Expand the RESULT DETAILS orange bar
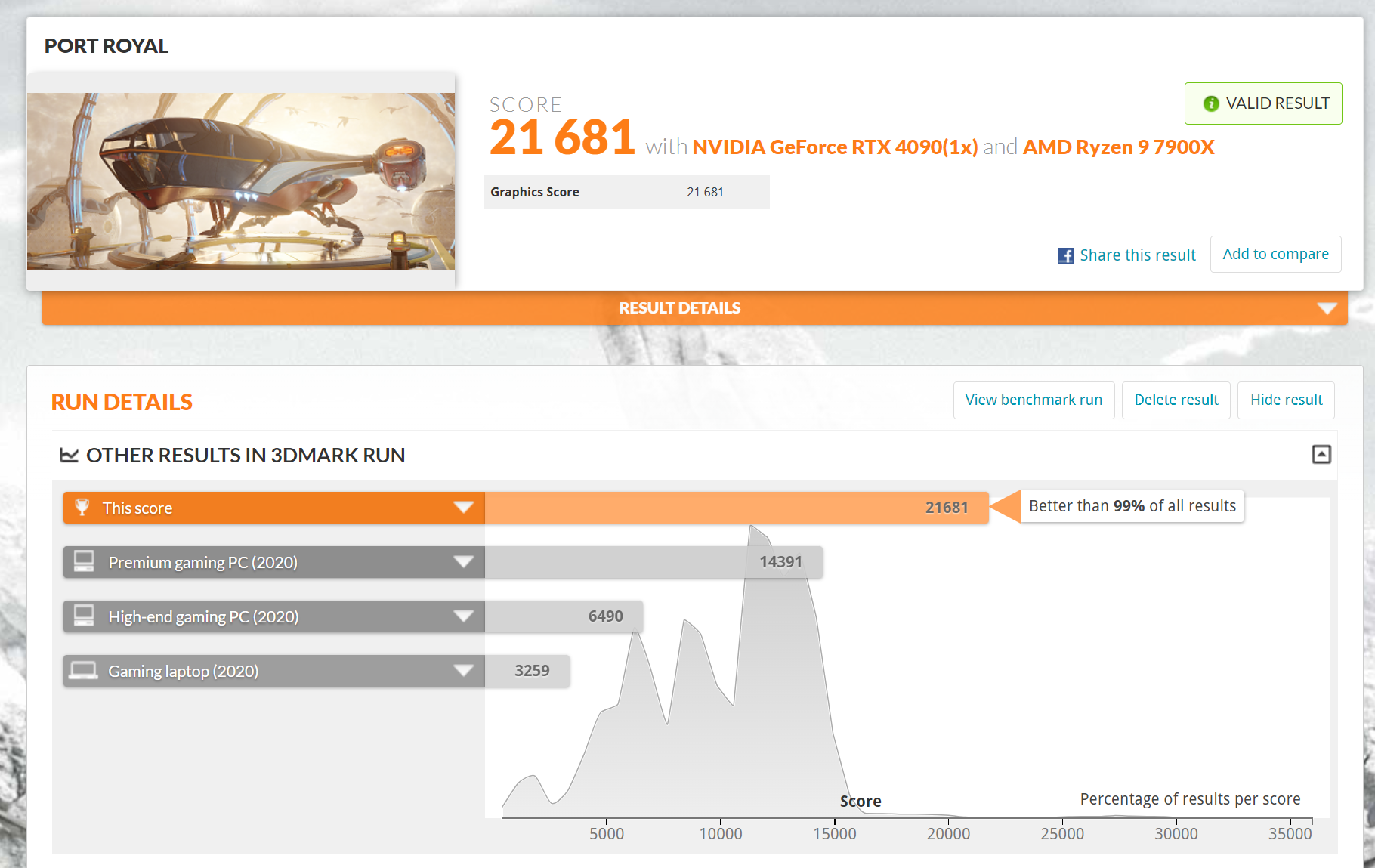This screenshot has width=1375, height=868. 694,308
